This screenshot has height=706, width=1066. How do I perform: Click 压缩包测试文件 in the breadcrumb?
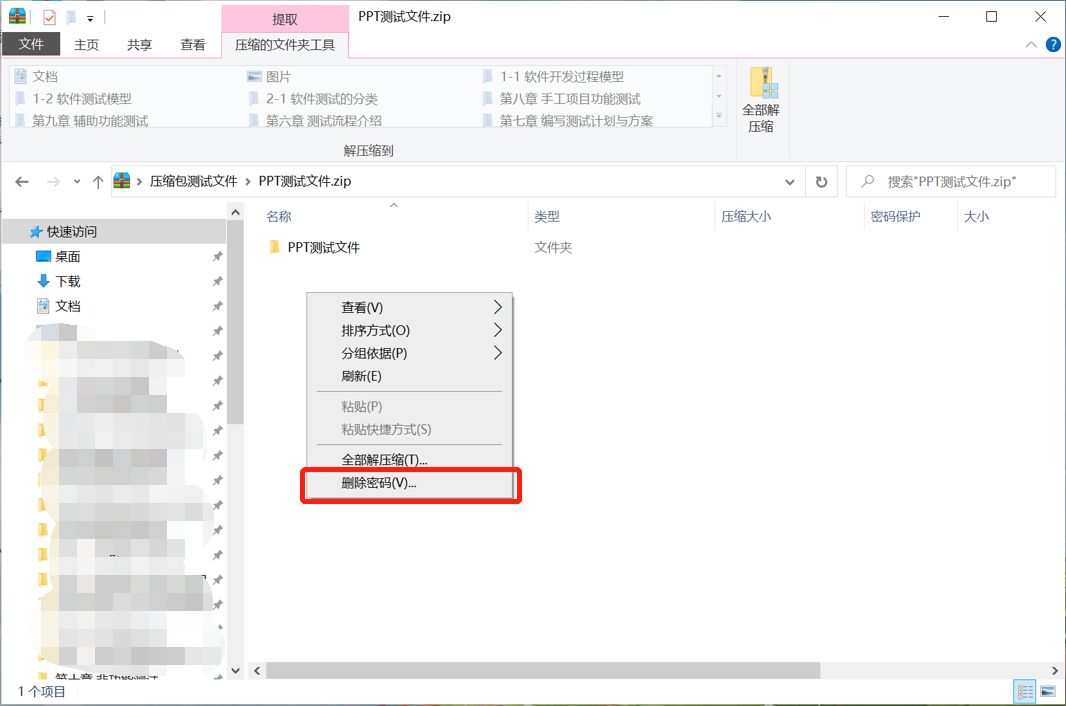click(193, 181)
